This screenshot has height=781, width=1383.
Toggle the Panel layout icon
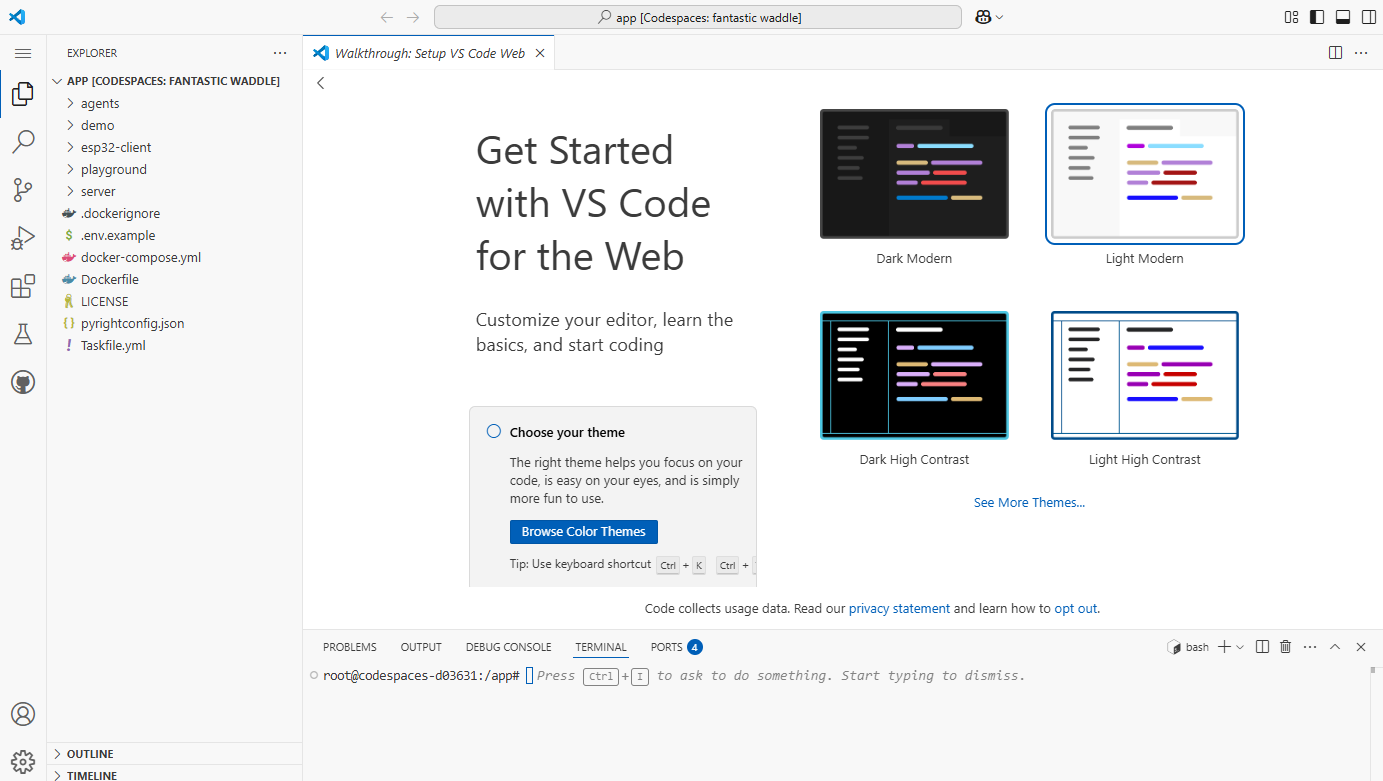1343,17
